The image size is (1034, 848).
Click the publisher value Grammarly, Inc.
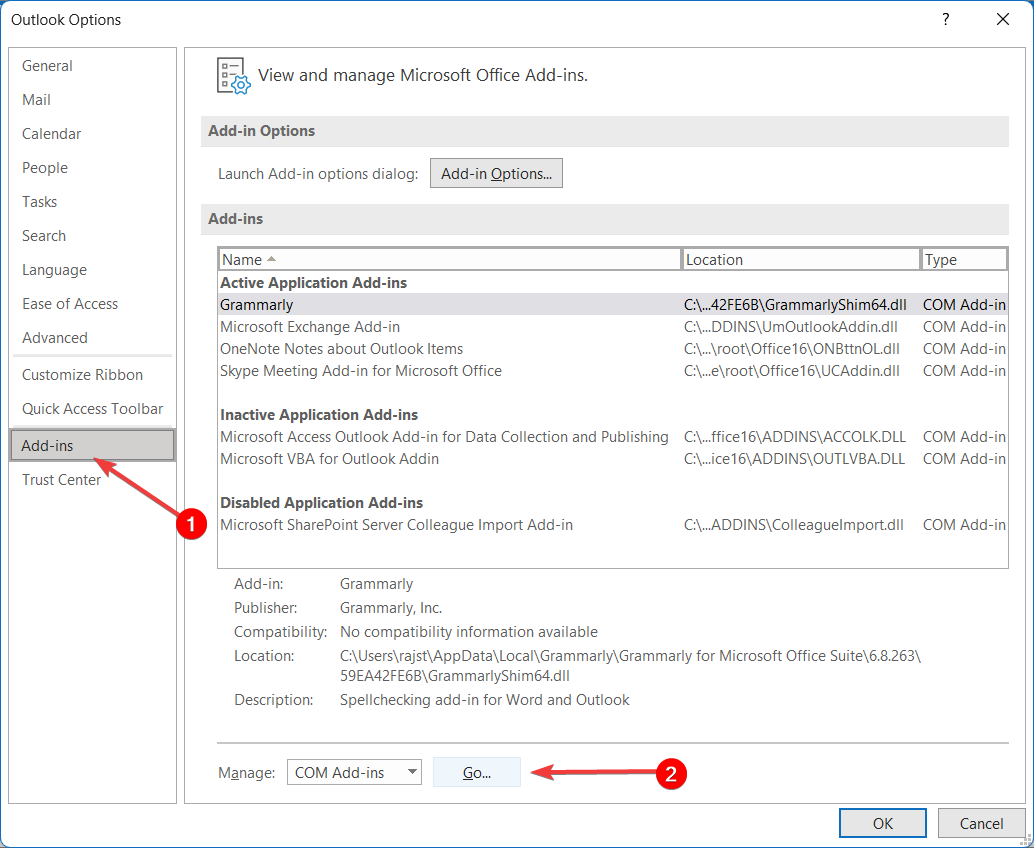[391, 608]
